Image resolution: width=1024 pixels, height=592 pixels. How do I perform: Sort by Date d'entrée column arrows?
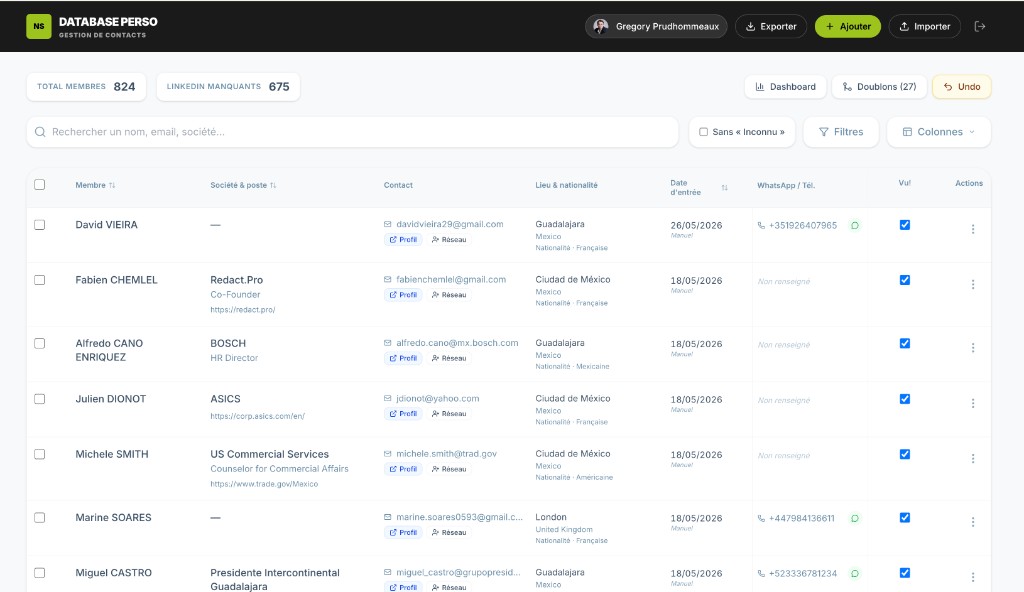724,188
